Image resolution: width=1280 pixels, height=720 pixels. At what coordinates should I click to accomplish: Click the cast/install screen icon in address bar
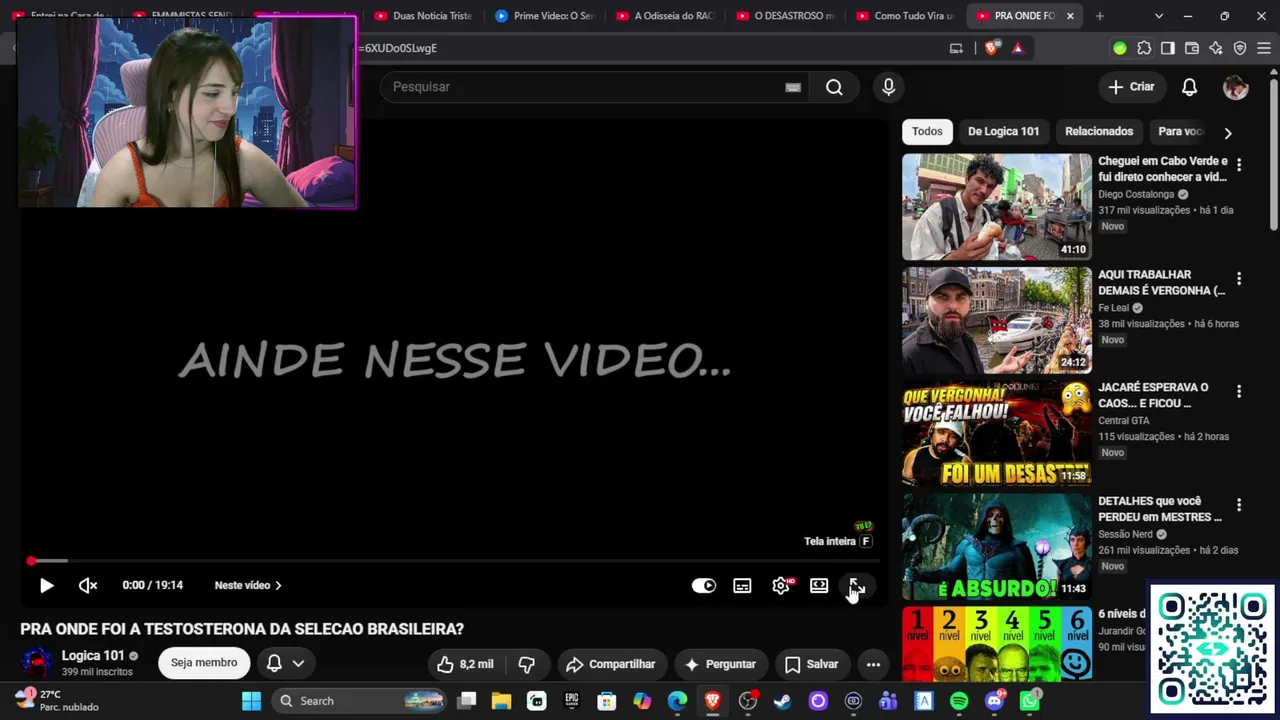956,48
